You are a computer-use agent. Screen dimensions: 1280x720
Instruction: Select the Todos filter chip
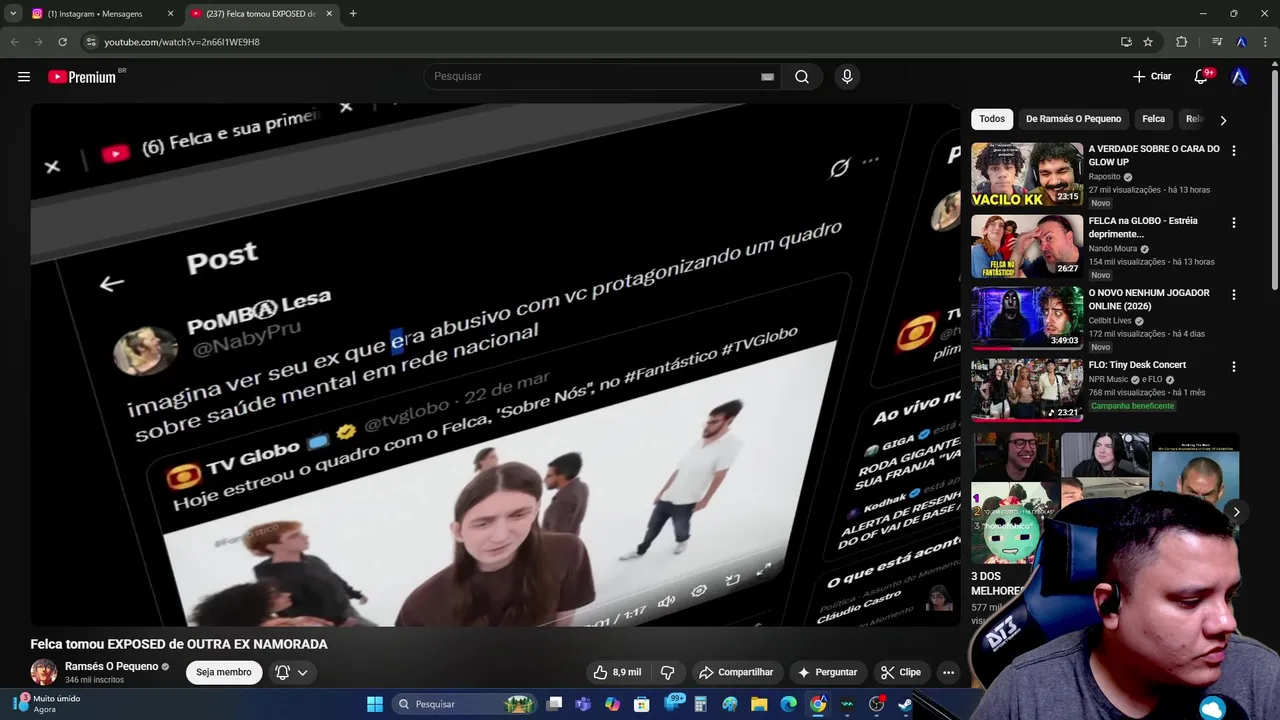pyautogui.click(x=992, y=119)
